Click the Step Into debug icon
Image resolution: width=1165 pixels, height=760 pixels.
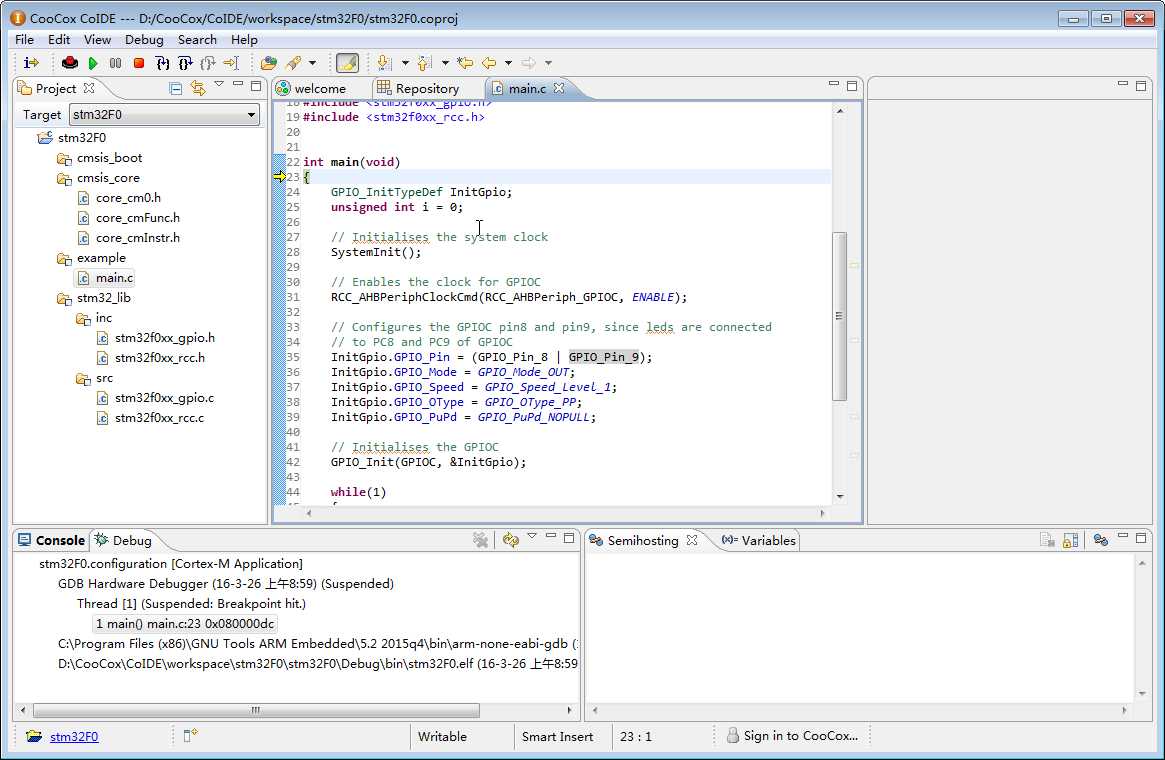click(x=162, y=63)
